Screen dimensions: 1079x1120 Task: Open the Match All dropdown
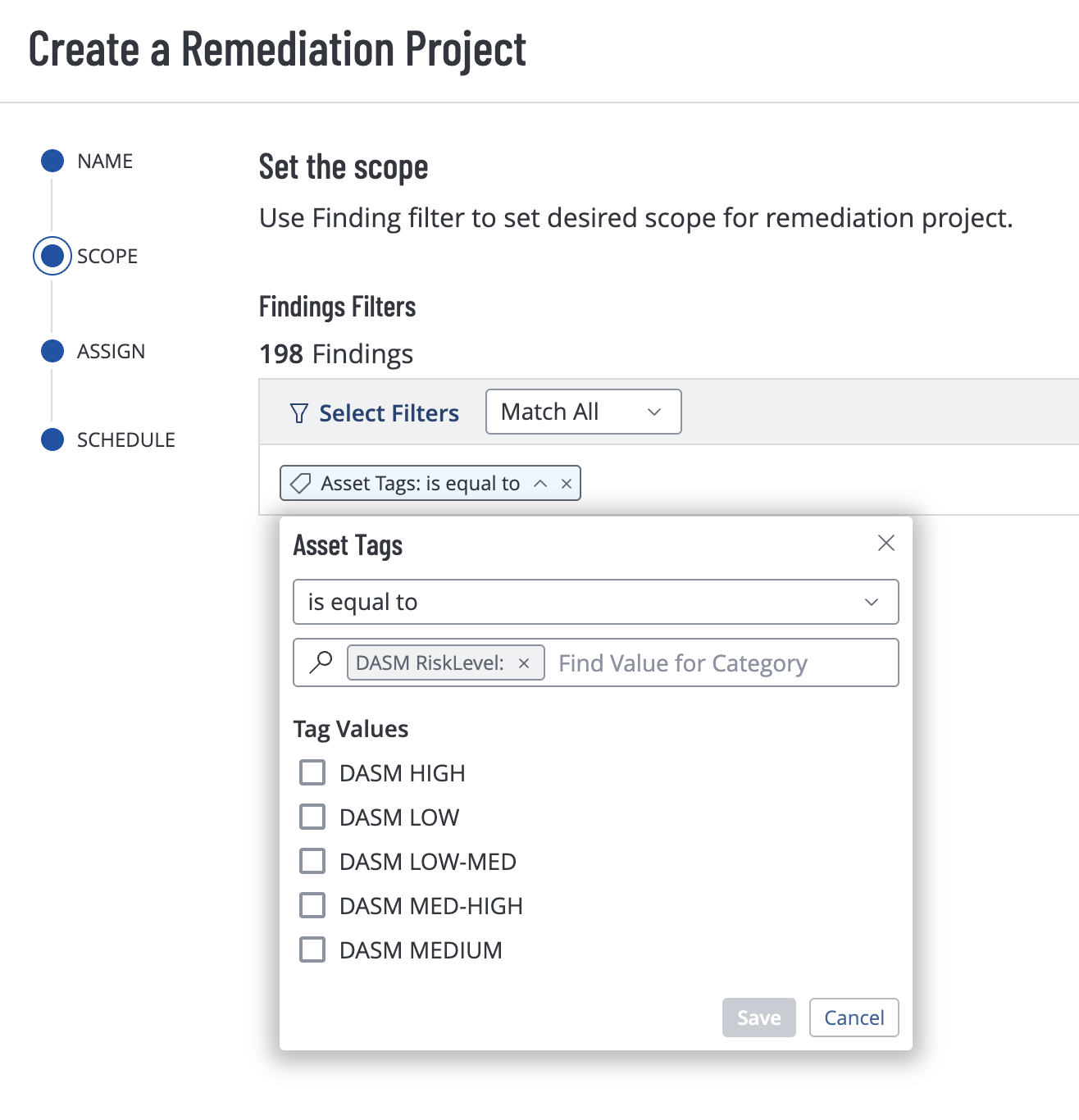point(583,412)
